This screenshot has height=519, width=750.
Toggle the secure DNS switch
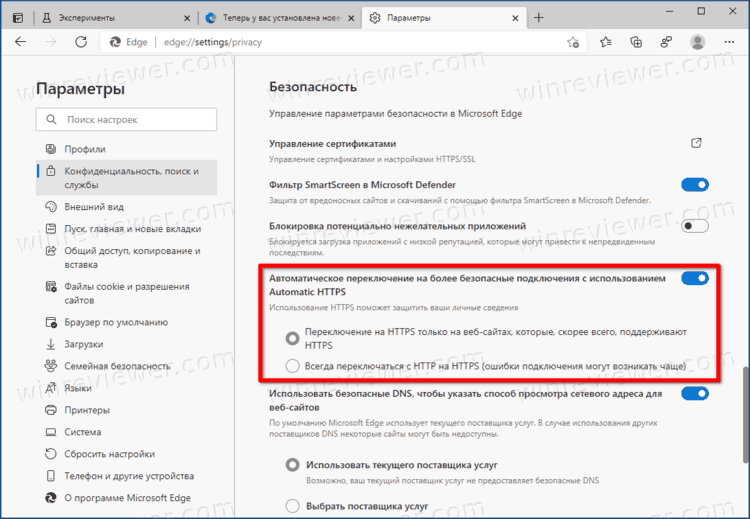(x=695, y=394)
